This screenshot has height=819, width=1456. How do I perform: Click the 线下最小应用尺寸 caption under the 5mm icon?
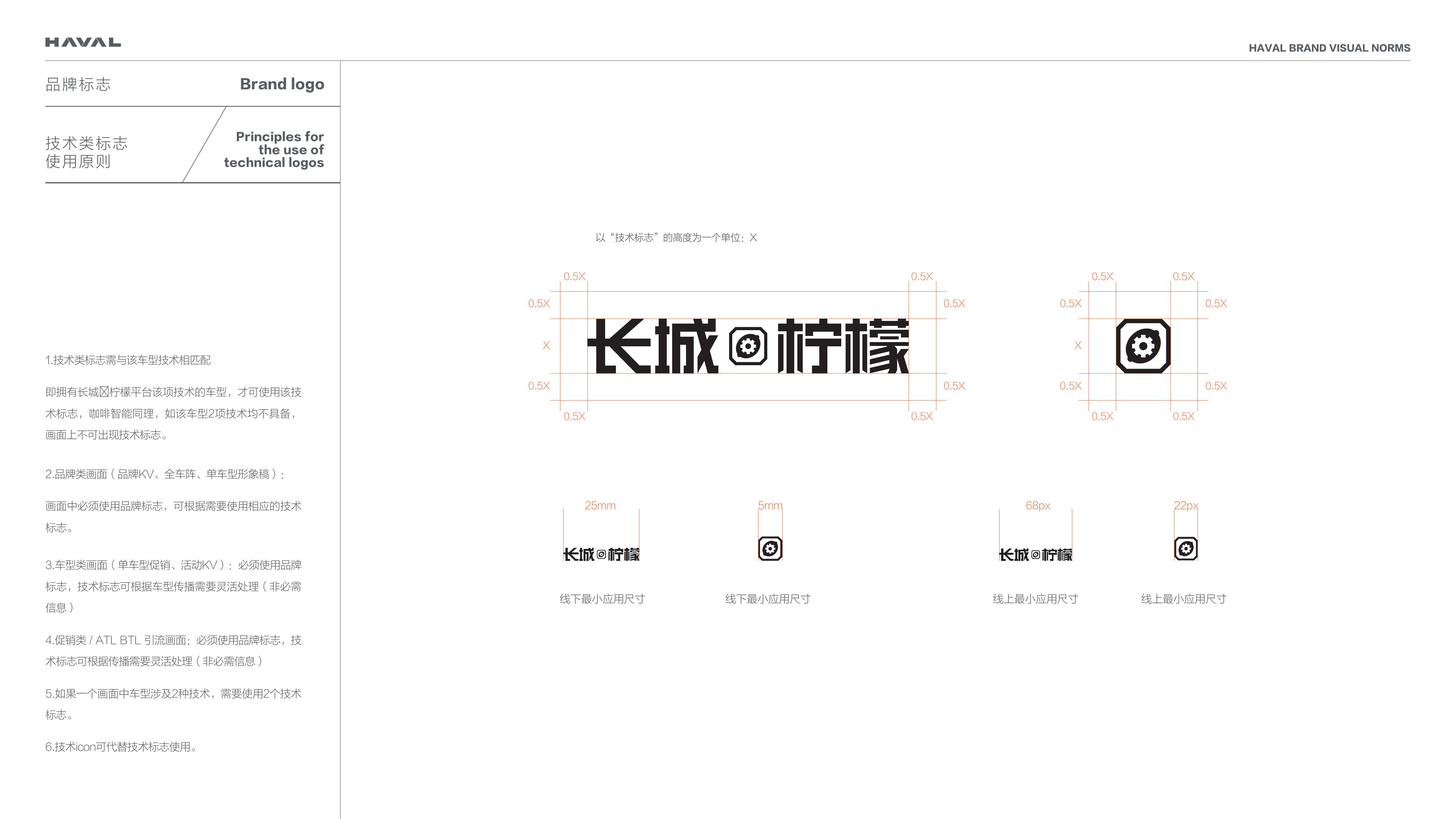click(768, 599)
